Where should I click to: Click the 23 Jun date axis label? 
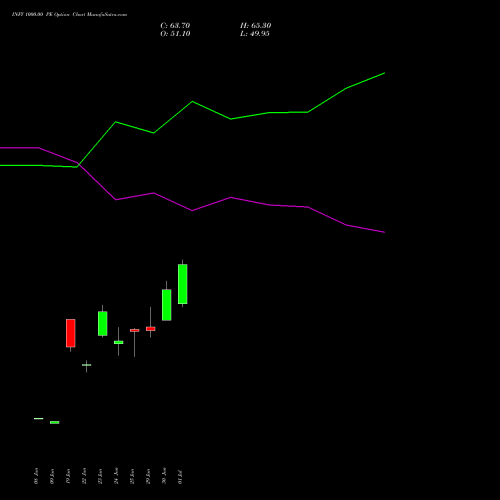tap(100, 476)
